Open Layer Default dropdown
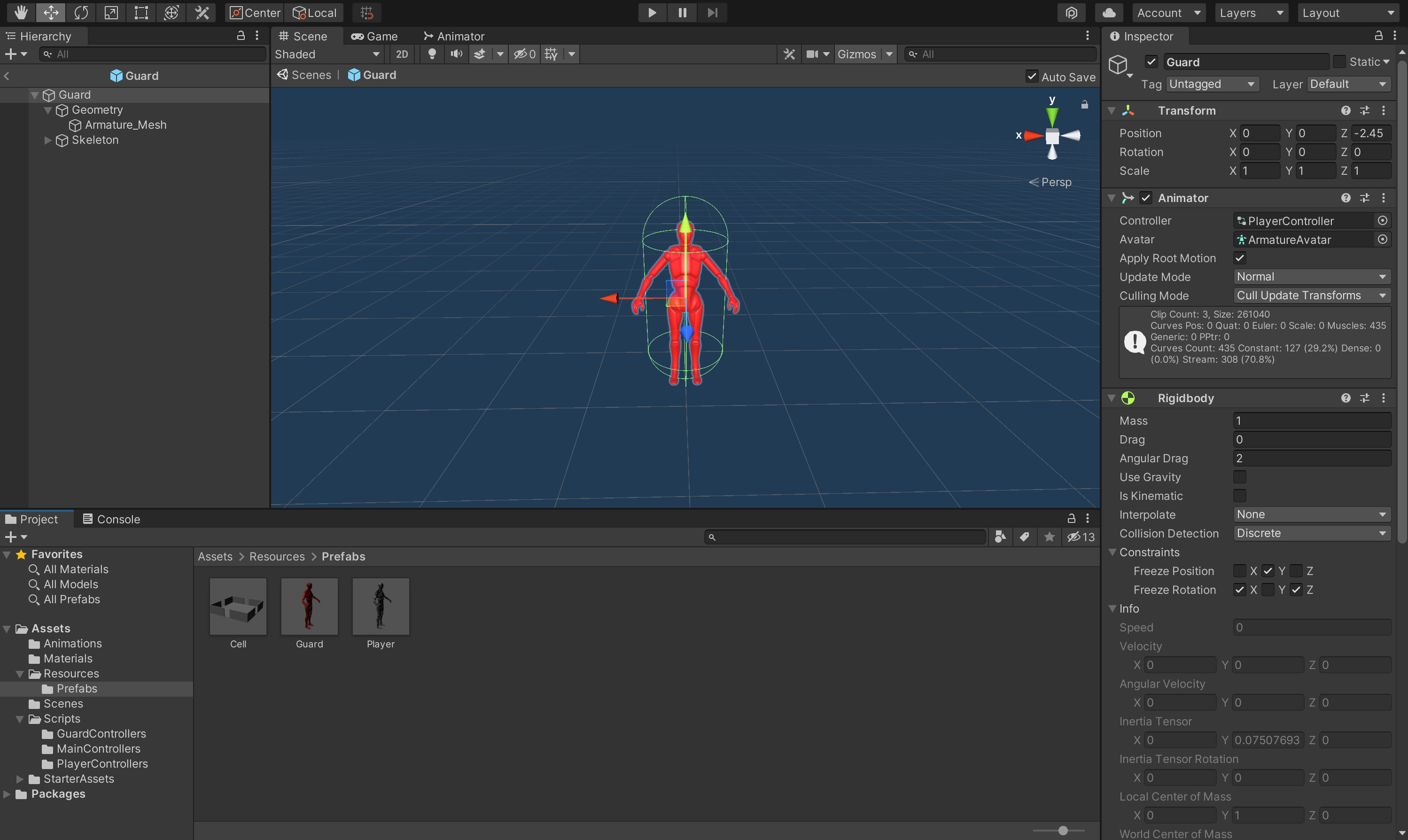The height and width of the screenshot is (840, 1408). 1349,84
